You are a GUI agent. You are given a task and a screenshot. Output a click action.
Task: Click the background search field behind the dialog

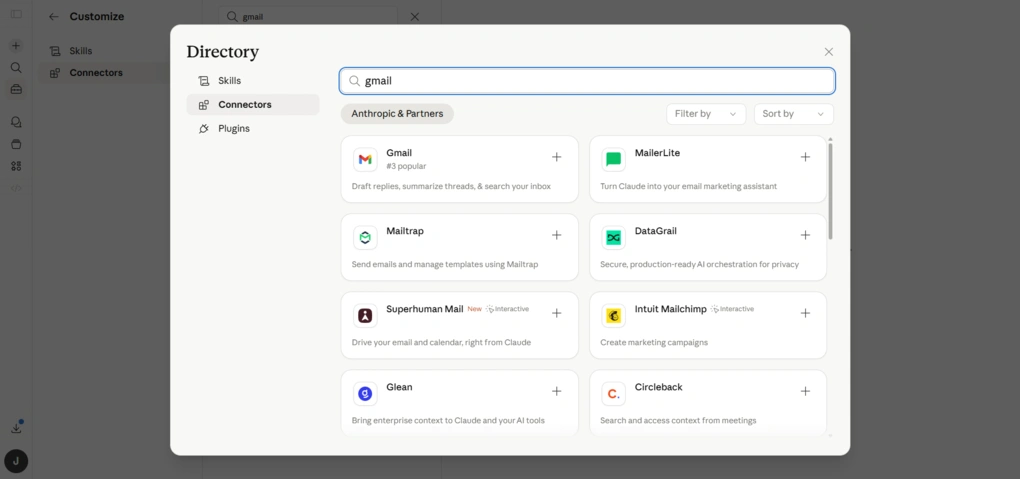[308, 17]
